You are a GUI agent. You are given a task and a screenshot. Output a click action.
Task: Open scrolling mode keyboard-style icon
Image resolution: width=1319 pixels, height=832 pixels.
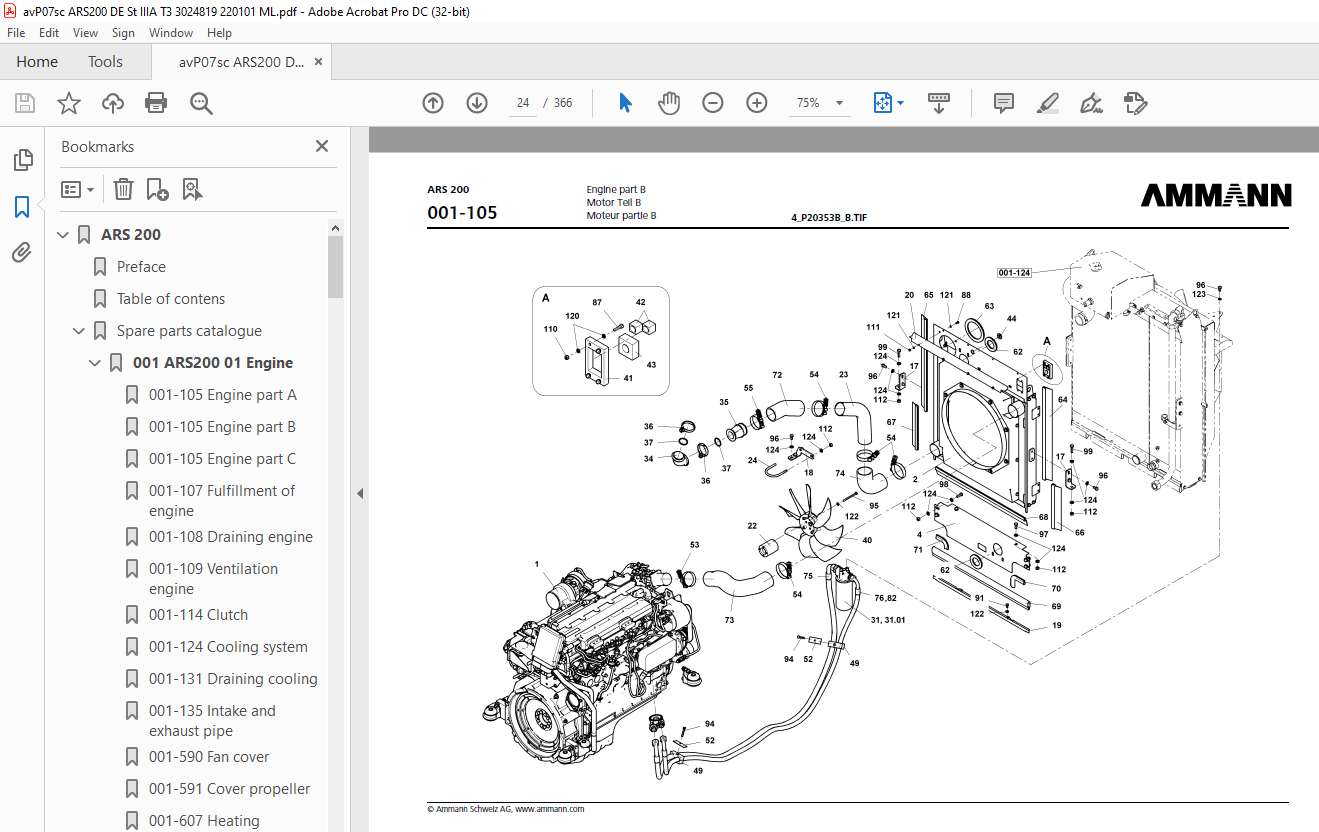(939, 103)
